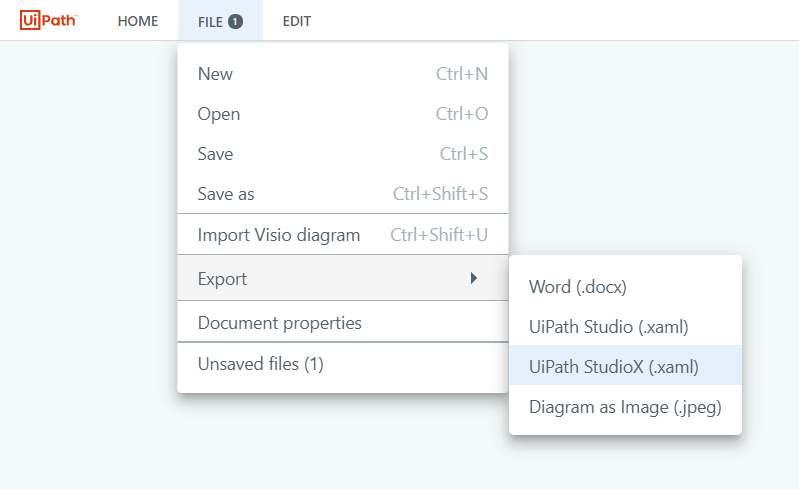This screenshot has width=799, height=489.
Task: Export to UiPath StudioX (.xaml)
Action: pyautogui.click(x=625, y=366)
